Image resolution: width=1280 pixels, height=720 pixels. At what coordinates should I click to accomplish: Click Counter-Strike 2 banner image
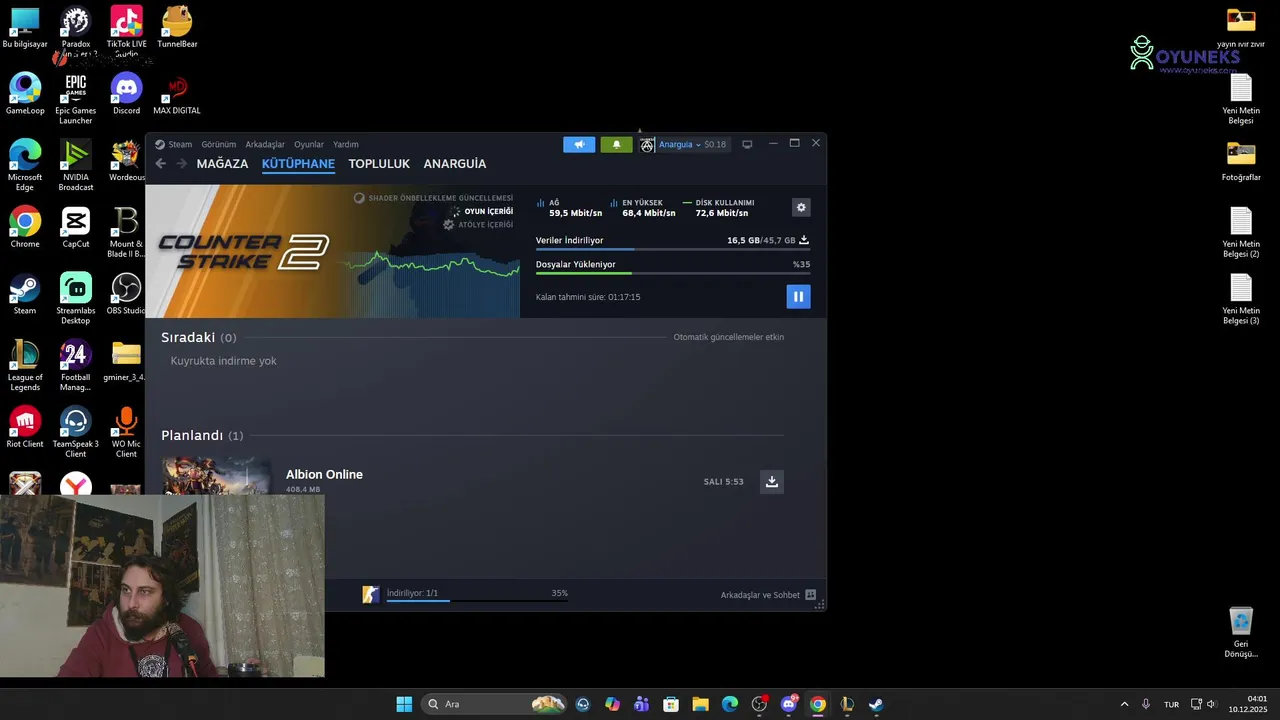pyautogui.click(x=332, y=251)
